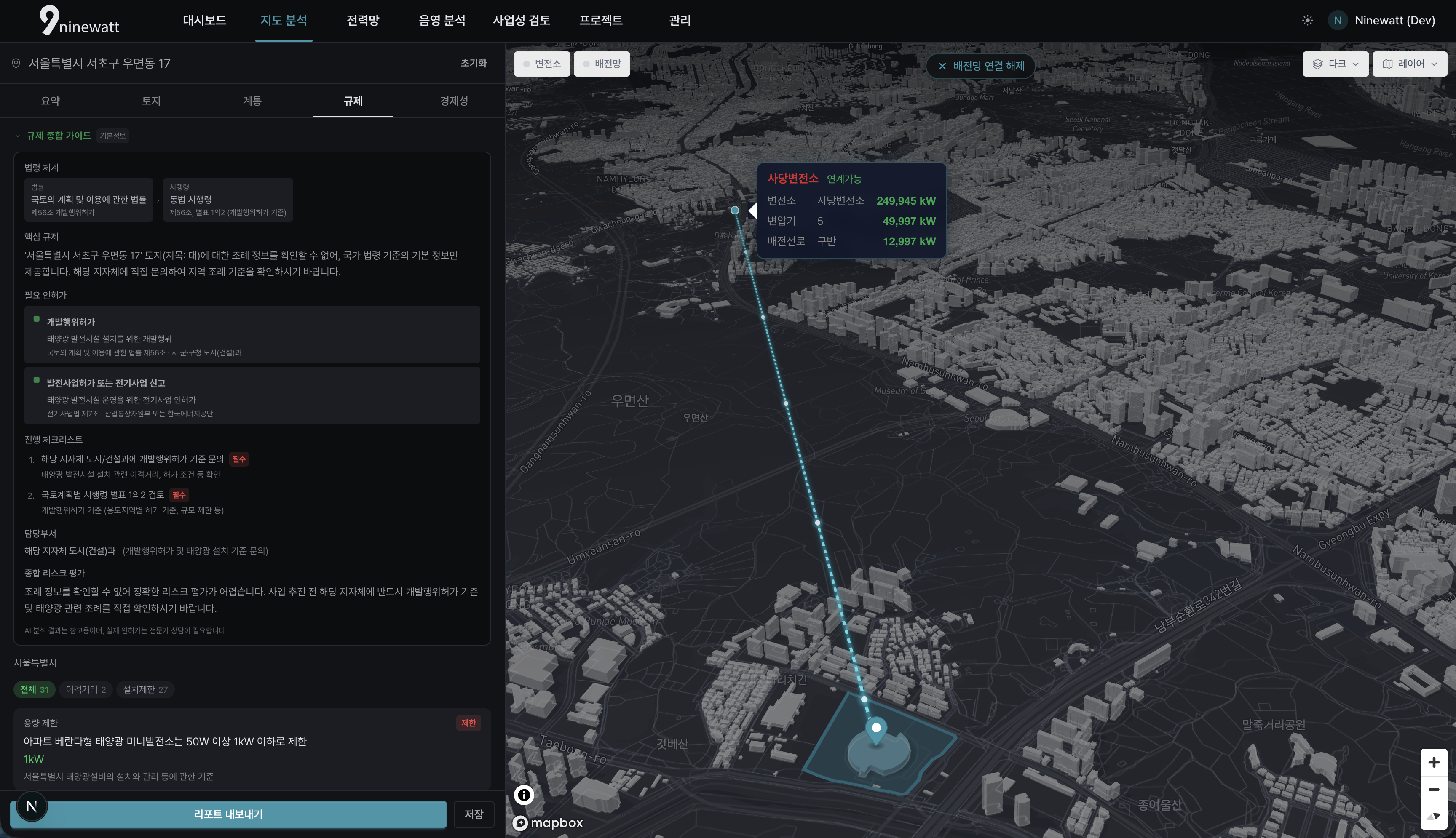
Task: Click the 사당변전소 substation point on map
Action: [x=735, y=211]
